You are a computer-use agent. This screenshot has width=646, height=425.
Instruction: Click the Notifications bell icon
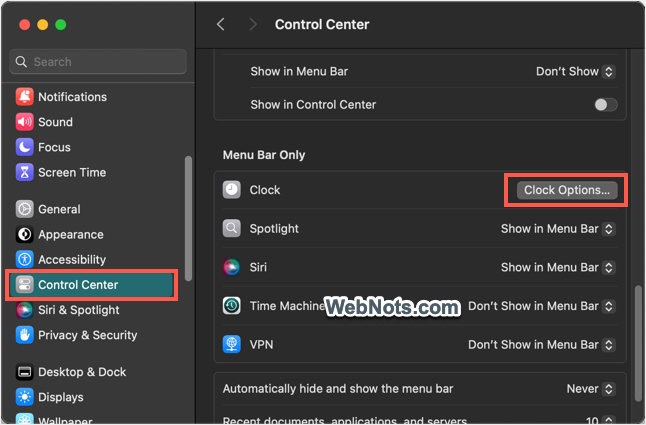tap(25, 97)
